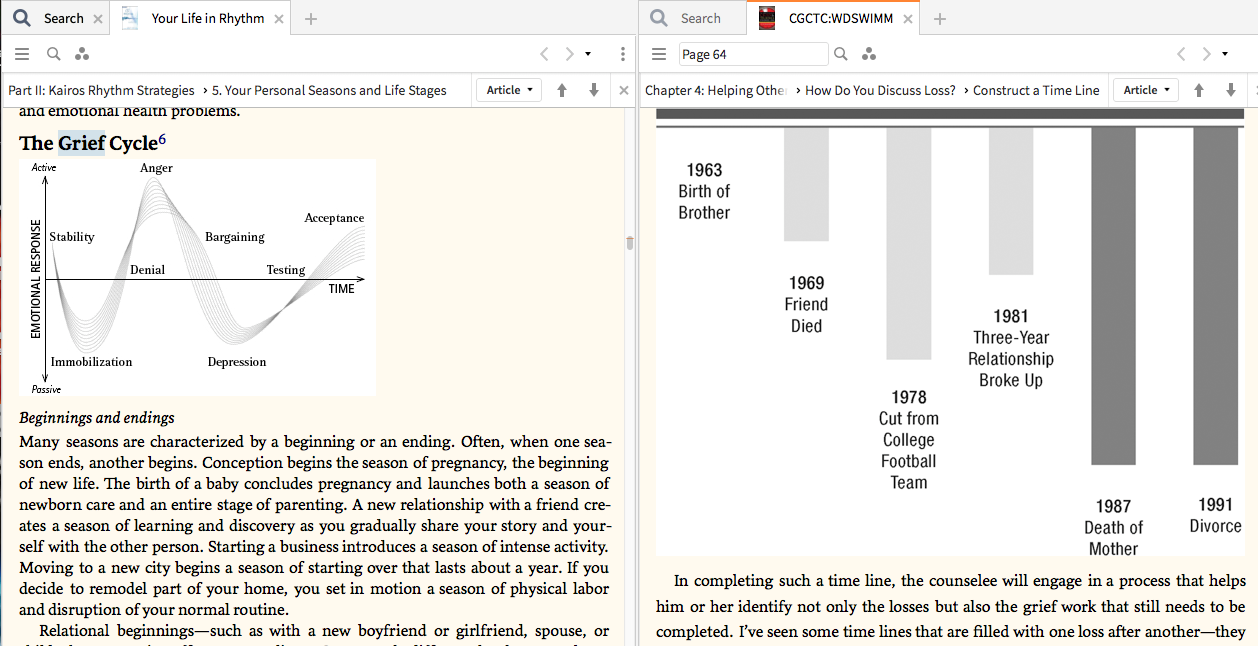The image size is (1258, 646).
Task: Go back in left panel history
Action: pyautogui.click(x=545, y=54)
